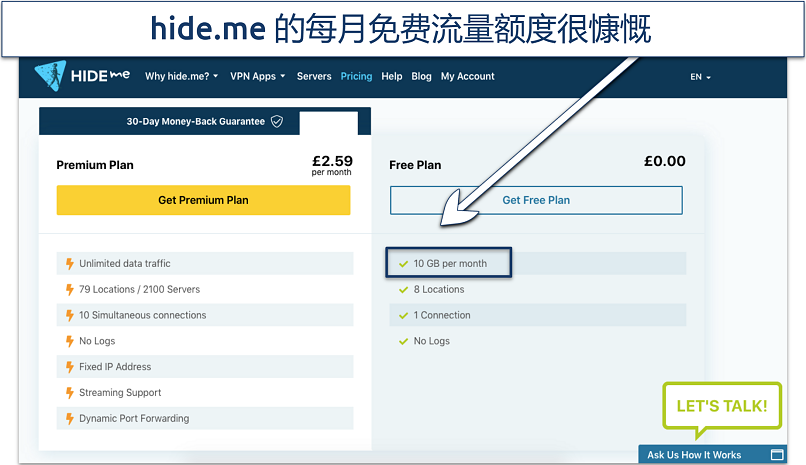Click lightning icon beside Unlimited data traffic

click(x=69, y=264)
